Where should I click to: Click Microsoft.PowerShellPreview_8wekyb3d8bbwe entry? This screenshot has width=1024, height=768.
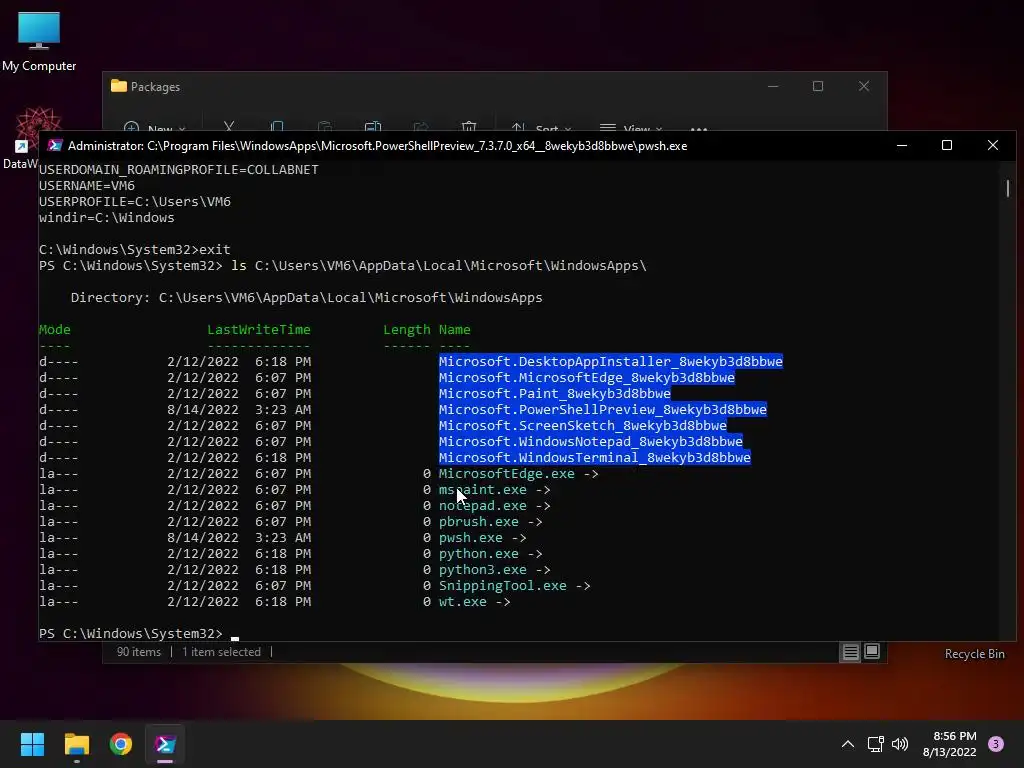[x=603, y=409]
